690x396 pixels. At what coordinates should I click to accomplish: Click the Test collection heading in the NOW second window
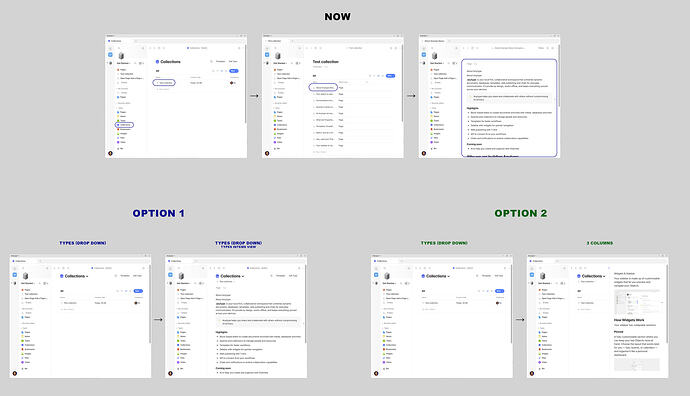tap(326, 62)
